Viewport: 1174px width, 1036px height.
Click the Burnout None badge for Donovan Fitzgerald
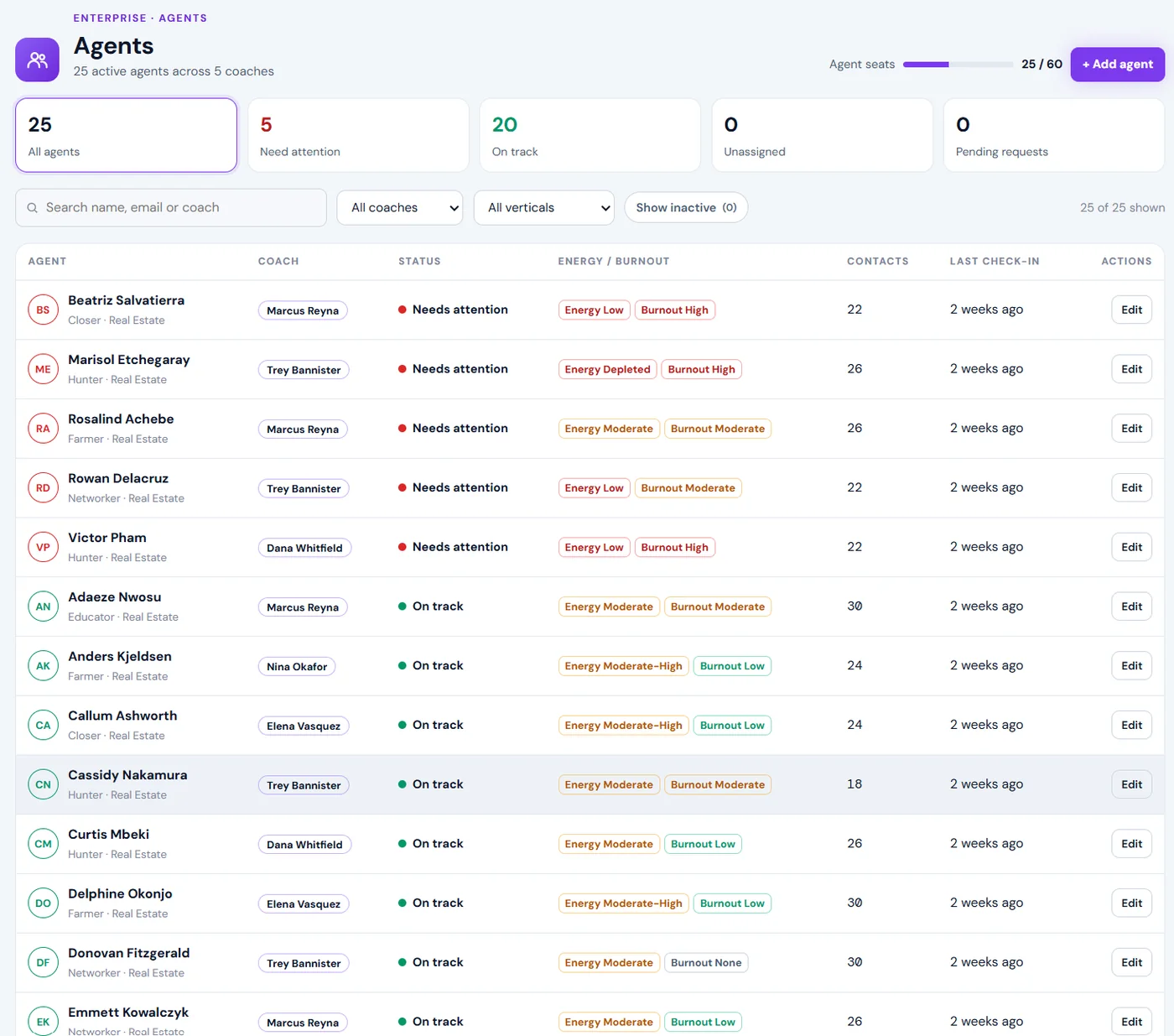[706, 963]
